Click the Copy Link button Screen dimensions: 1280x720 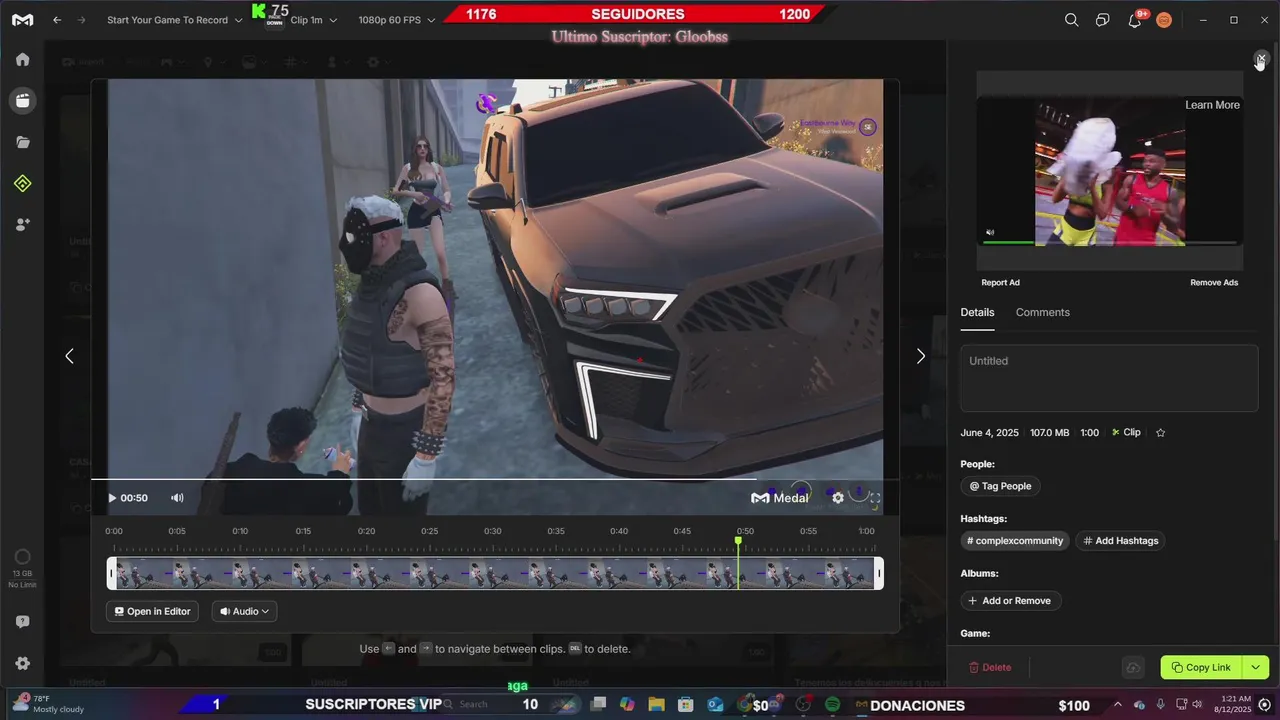[1201, 667]
